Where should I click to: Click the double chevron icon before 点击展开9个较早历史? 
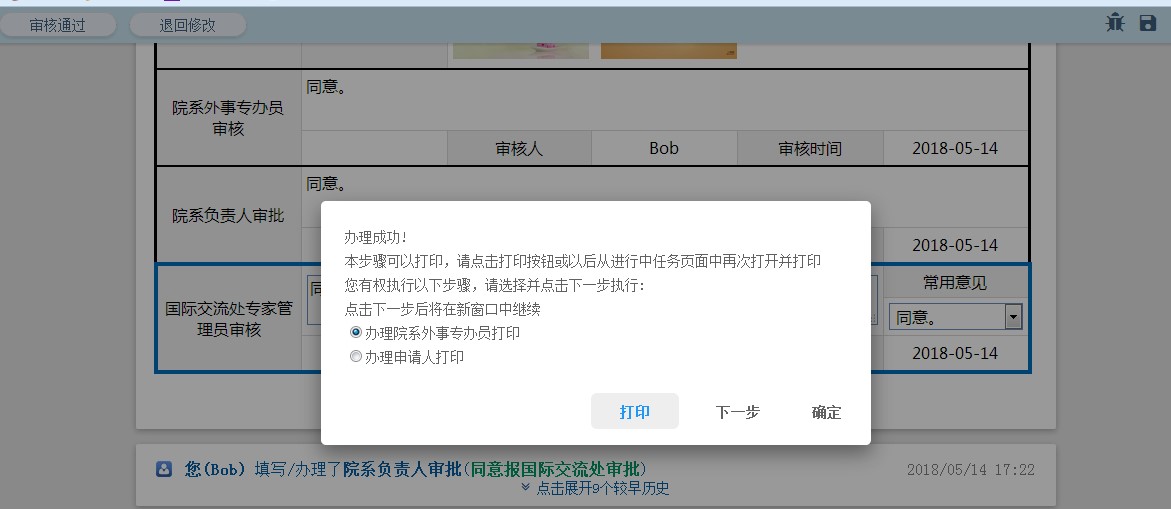(526, 488)
